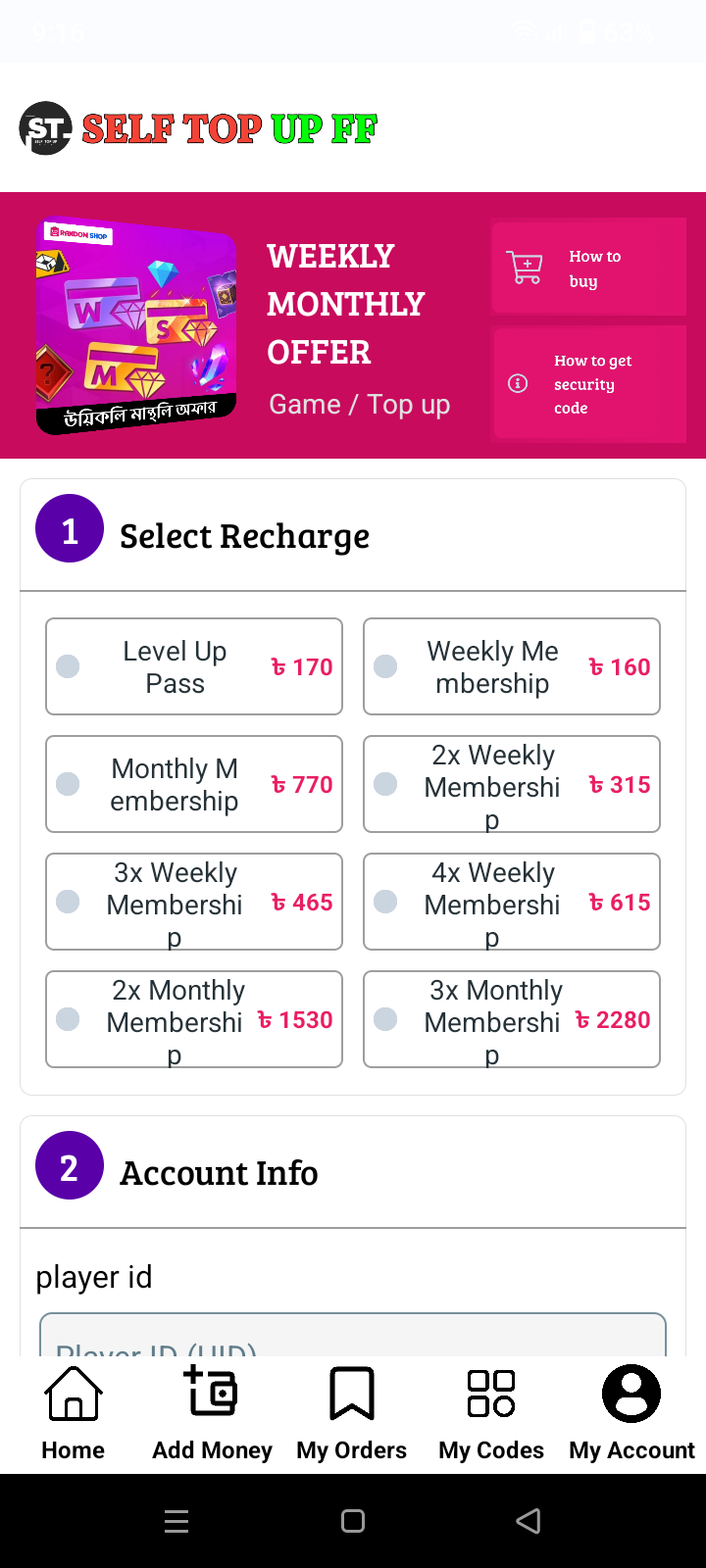Tap the info icon beside security code
This screenshot has width=706, height=1568.
[x=518, y=383]
